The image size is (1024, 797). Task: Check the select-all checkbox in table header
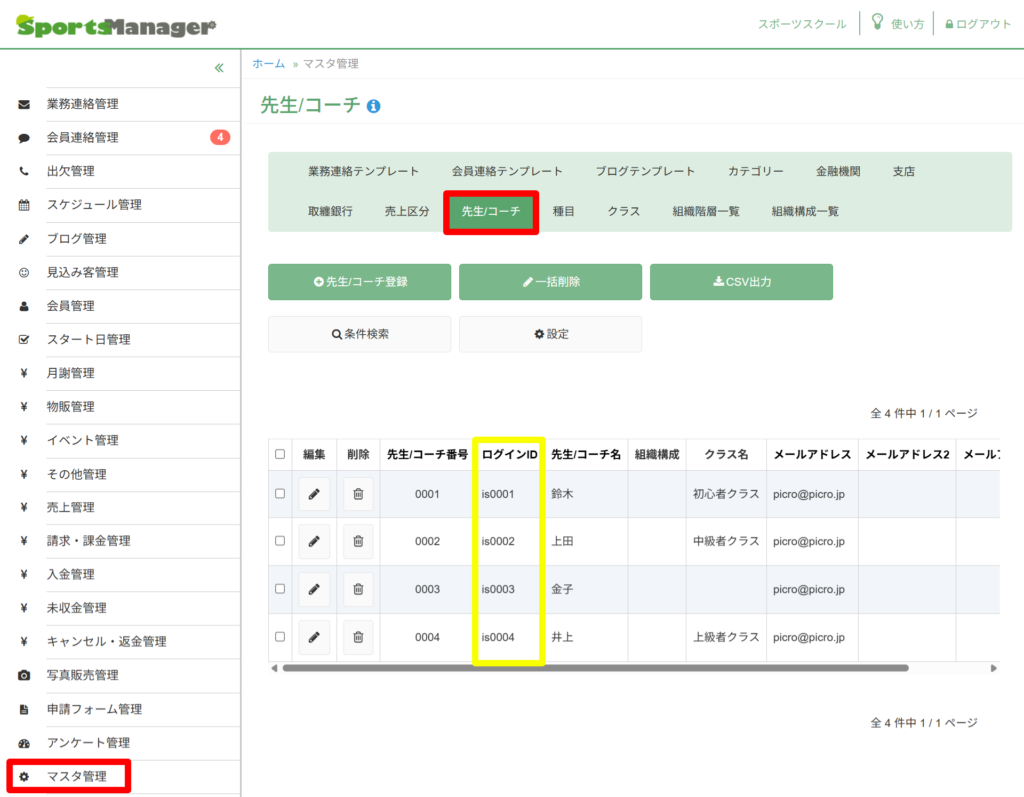tap(280, 454)
